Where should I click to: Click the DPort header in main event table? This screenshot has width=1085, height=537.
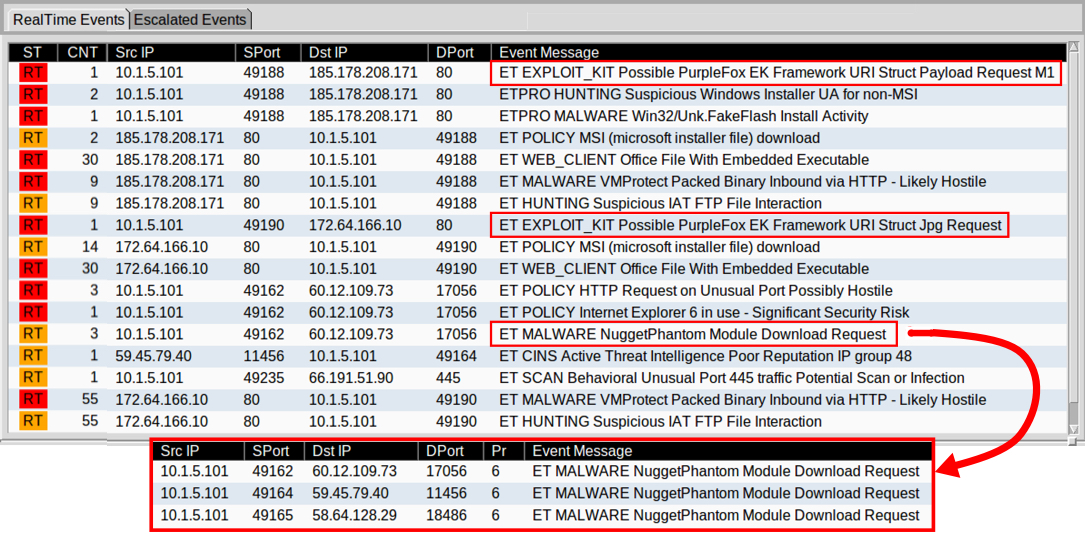pos(459,52)
